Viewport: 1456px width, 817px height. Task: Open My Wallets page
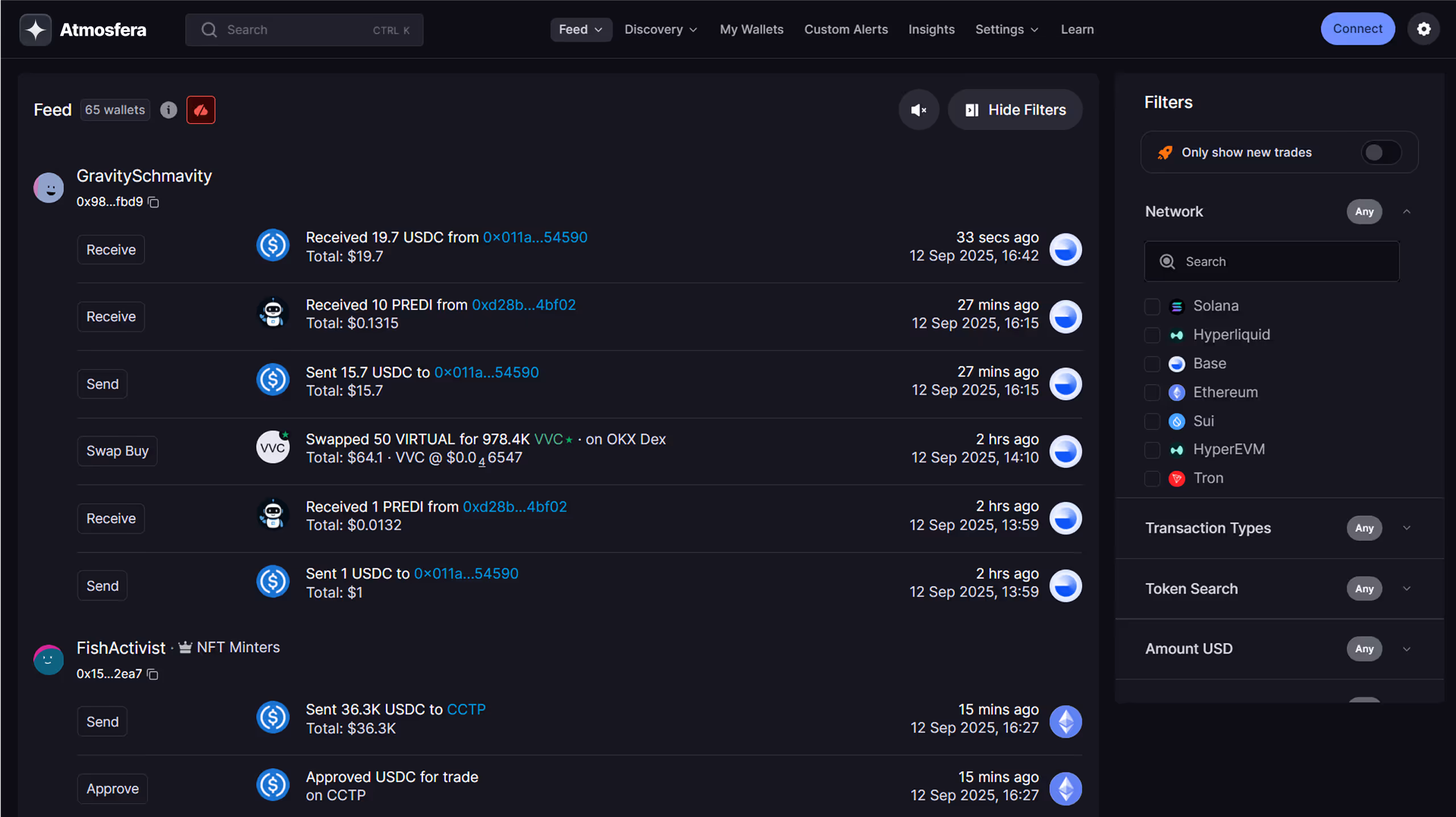point(751,30)
